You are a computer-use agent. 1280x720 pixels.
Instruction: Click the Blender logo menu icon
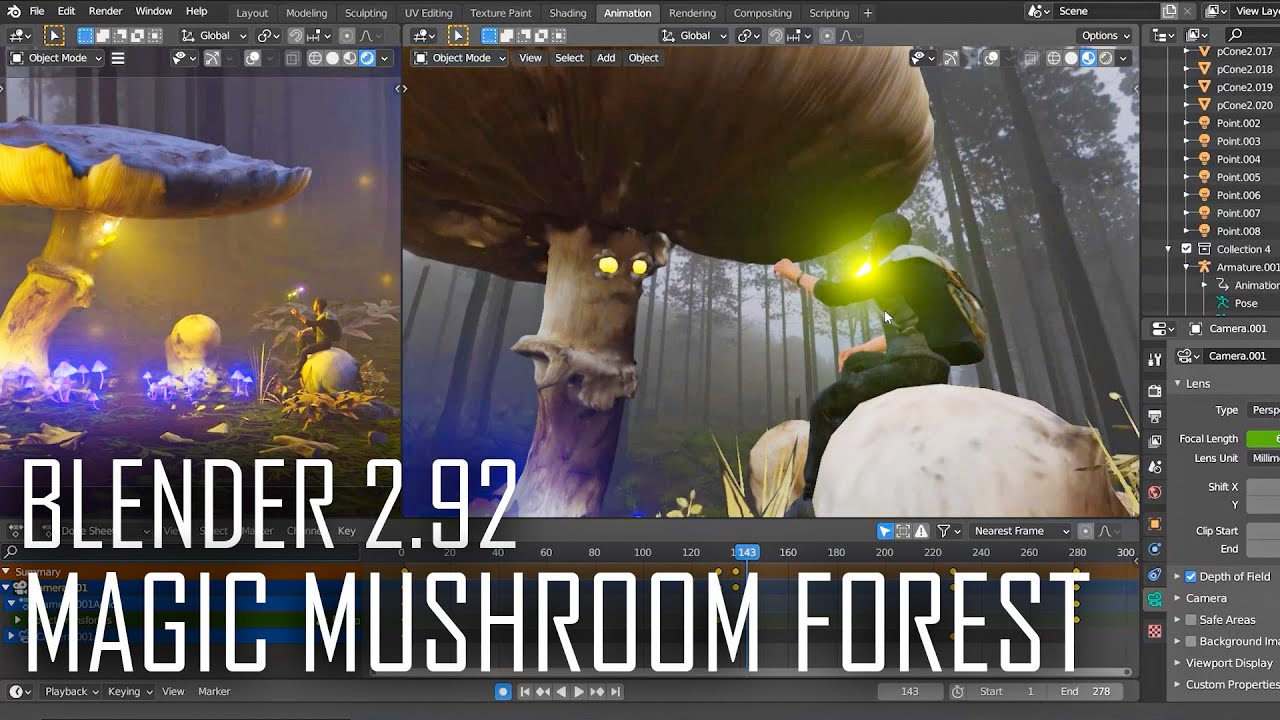pyautogui.click(x=13, y=12)
